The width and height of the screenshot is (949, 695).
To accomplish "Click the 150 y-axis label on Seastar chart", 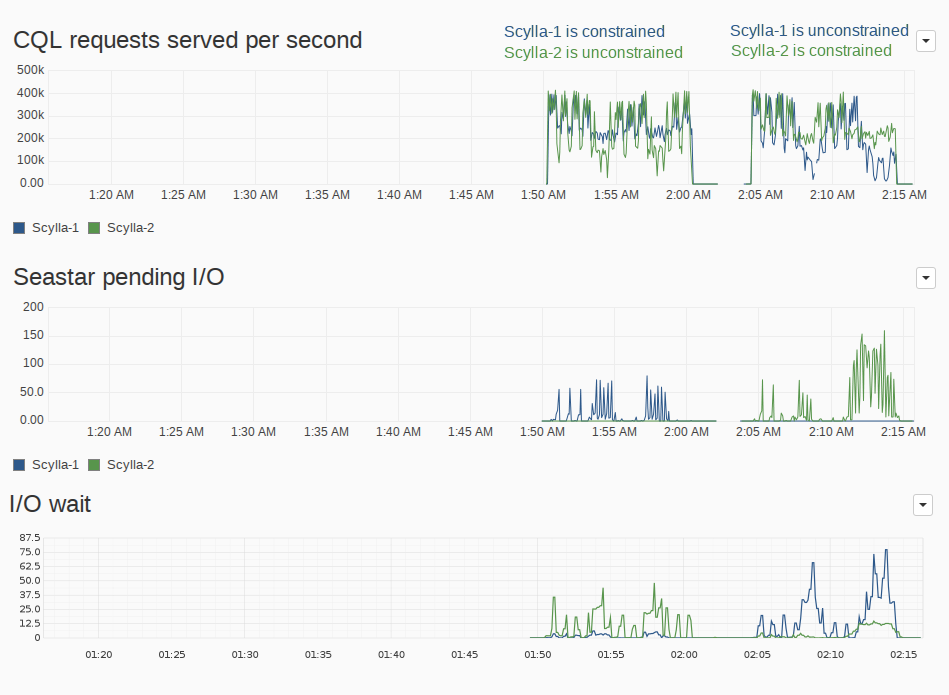I will pos(33,335).
